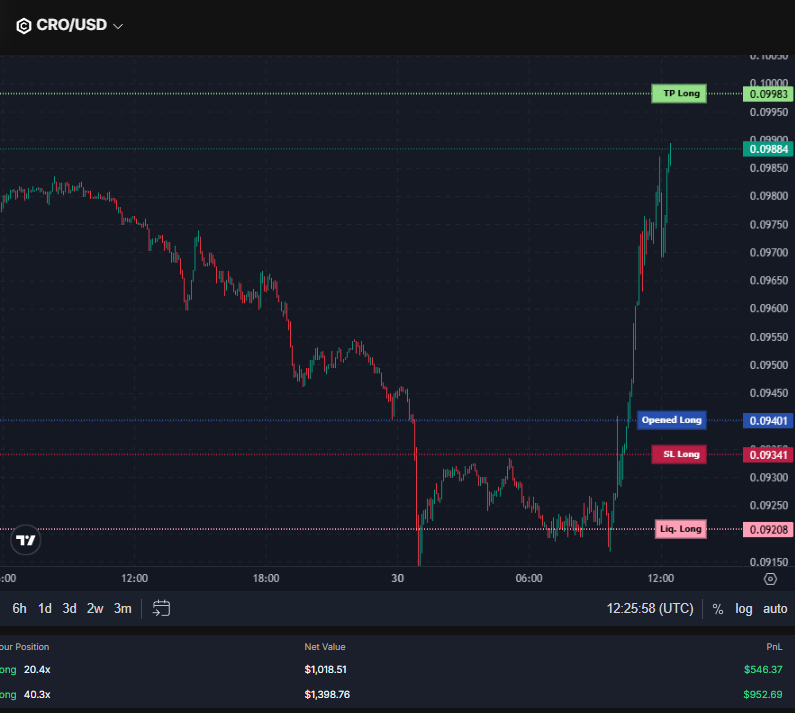Click the Crypto.com coin logo icon
Screen dimensions: 795x713
point(24,26)
